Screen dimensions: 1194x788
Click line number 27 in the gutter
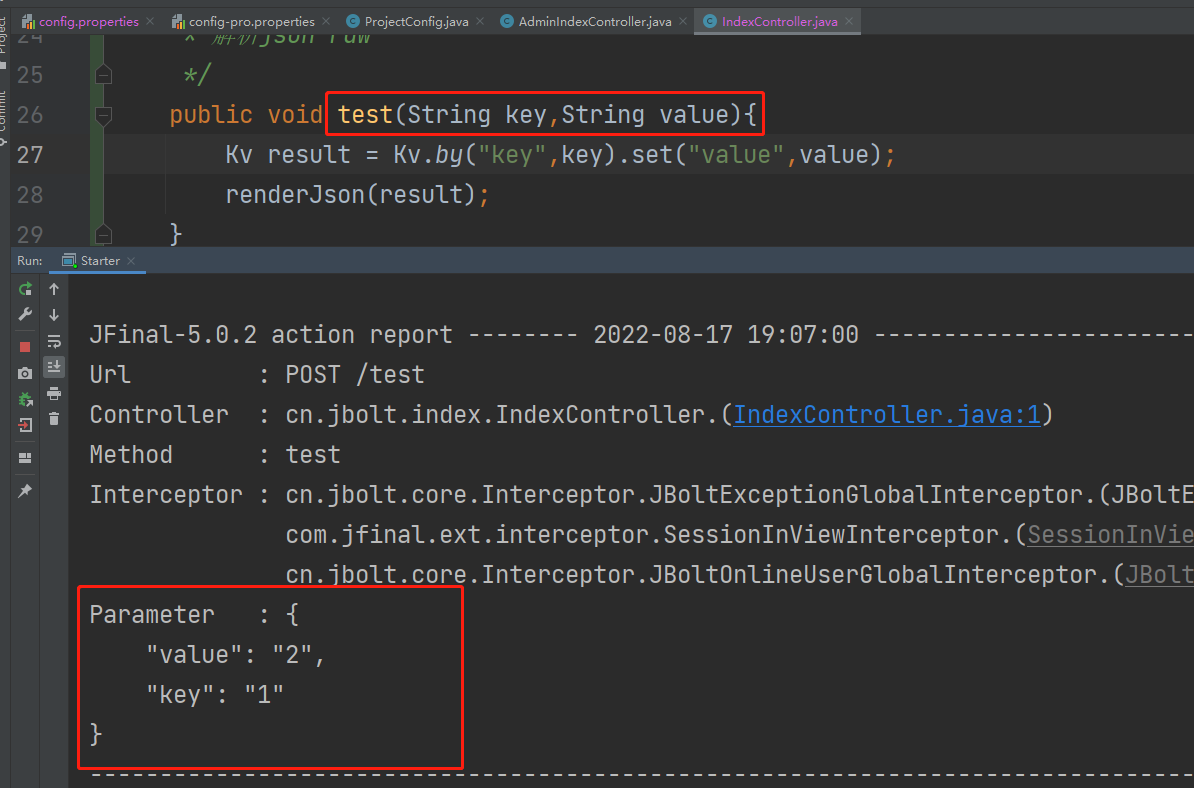(30, 155)
